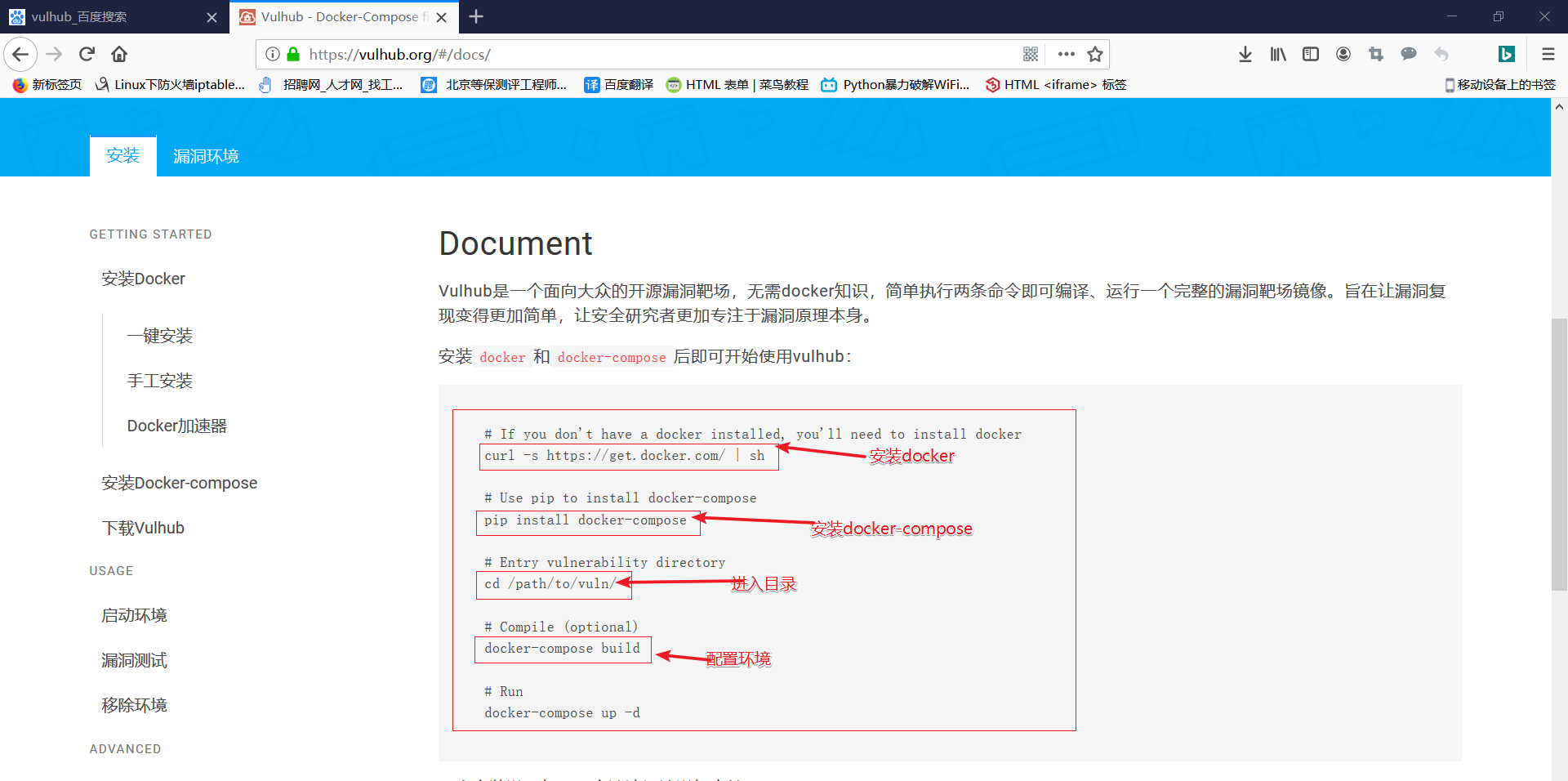Select the 安装 page tab
1568x781 pixels.
[123, 155]
